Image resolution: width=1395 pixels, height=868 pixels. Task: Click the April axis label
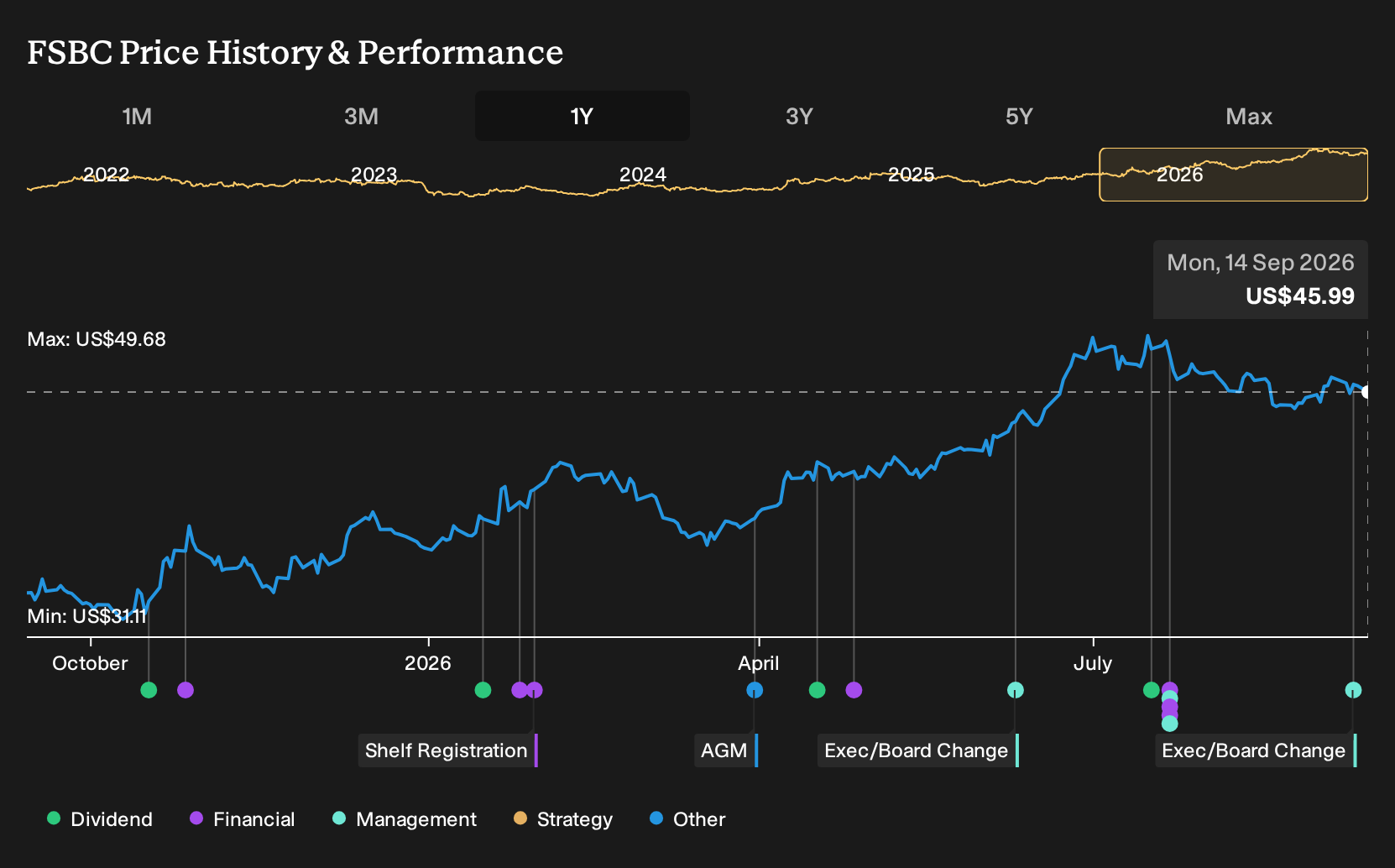(759, 663)
